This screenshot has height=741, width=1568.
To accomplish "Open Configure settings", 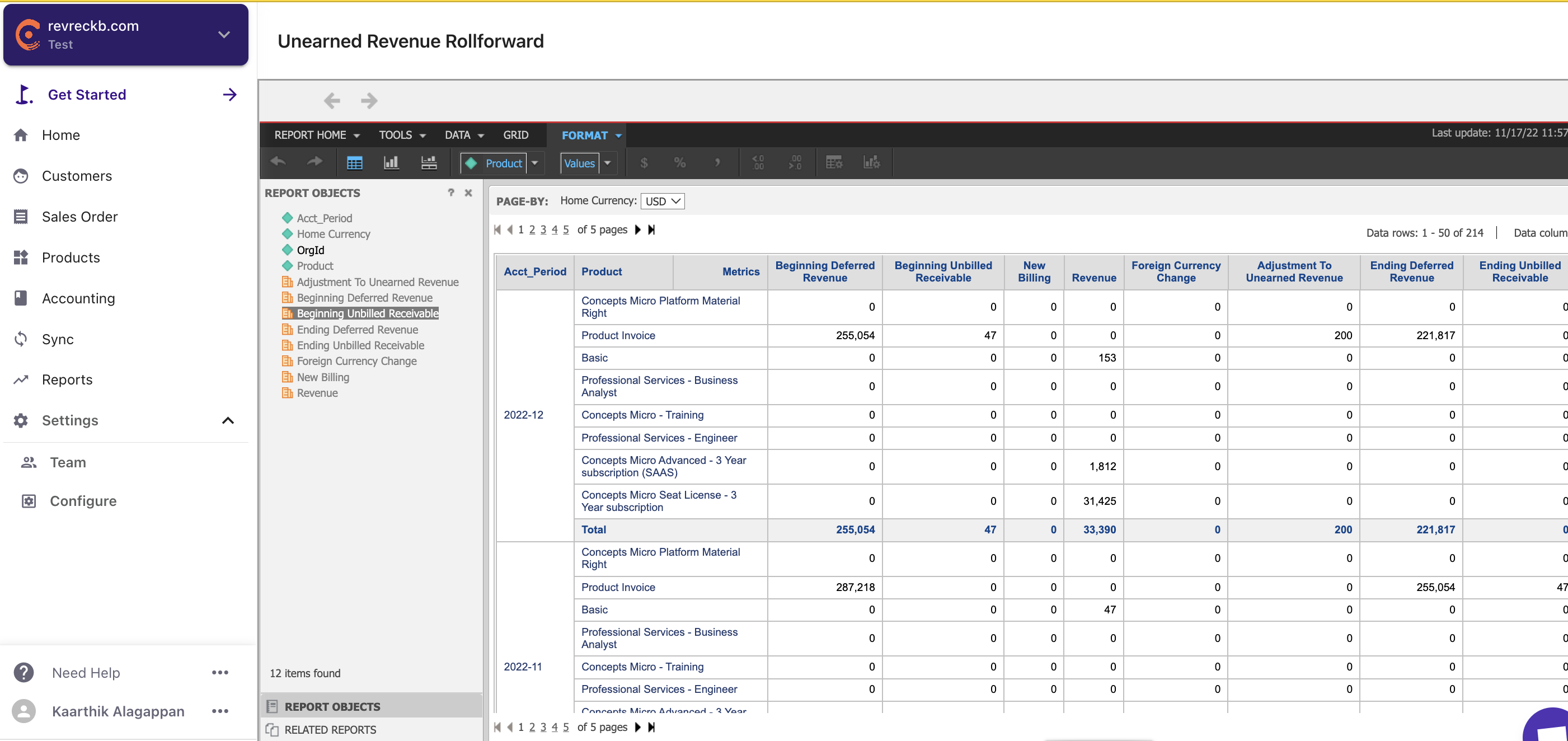I will pos(83,500).
